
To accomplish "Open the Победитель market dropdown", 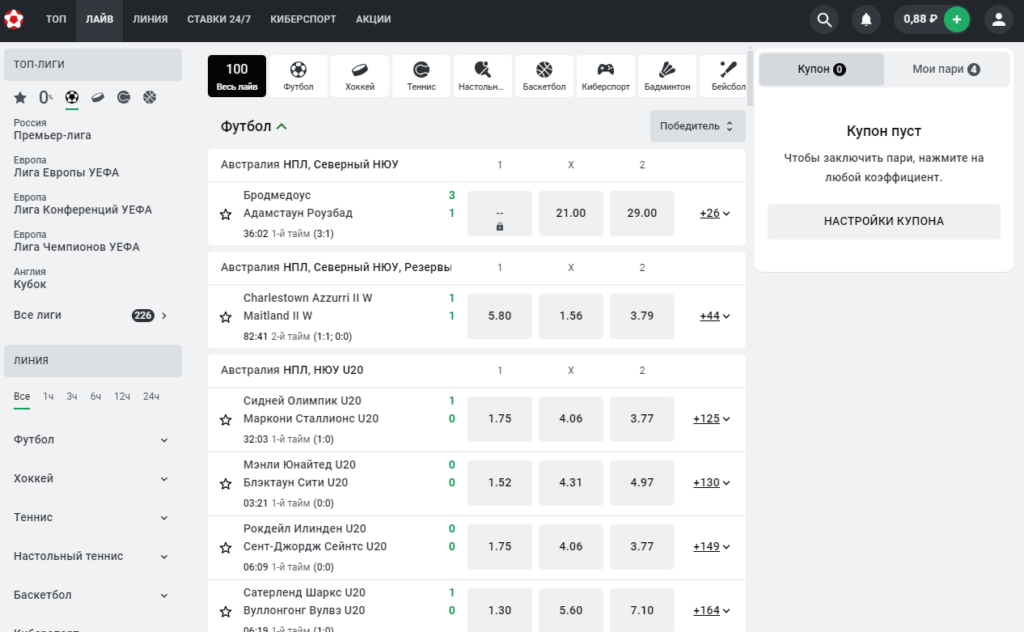I will tap(697, 126).
